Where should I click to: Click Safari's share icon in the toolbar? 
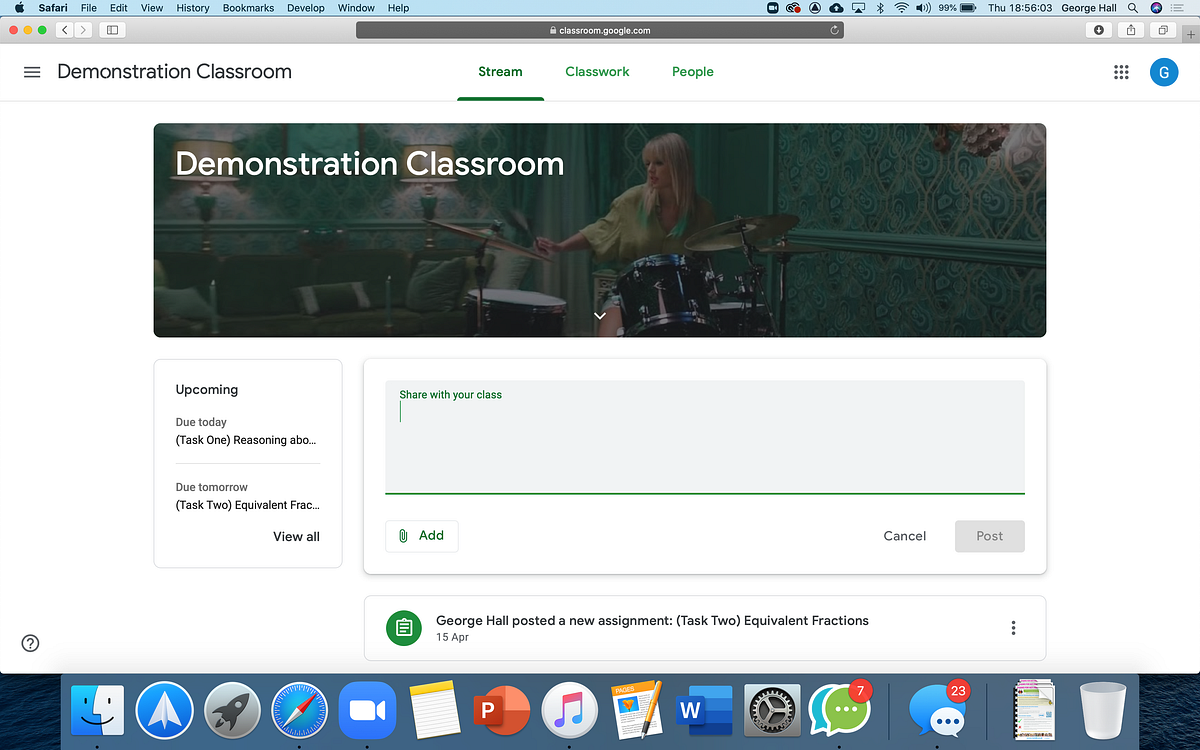1130,29
